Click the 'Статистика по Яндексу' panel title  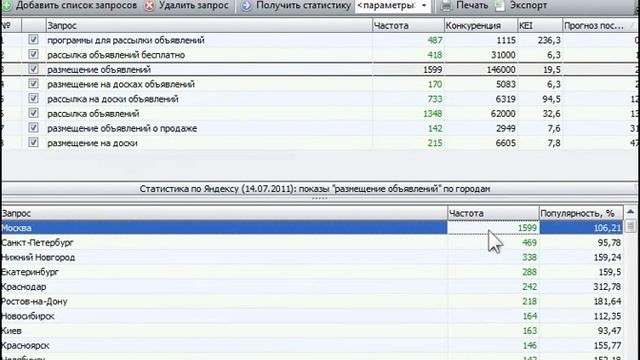pyautogui.click(x=315, y=189)
